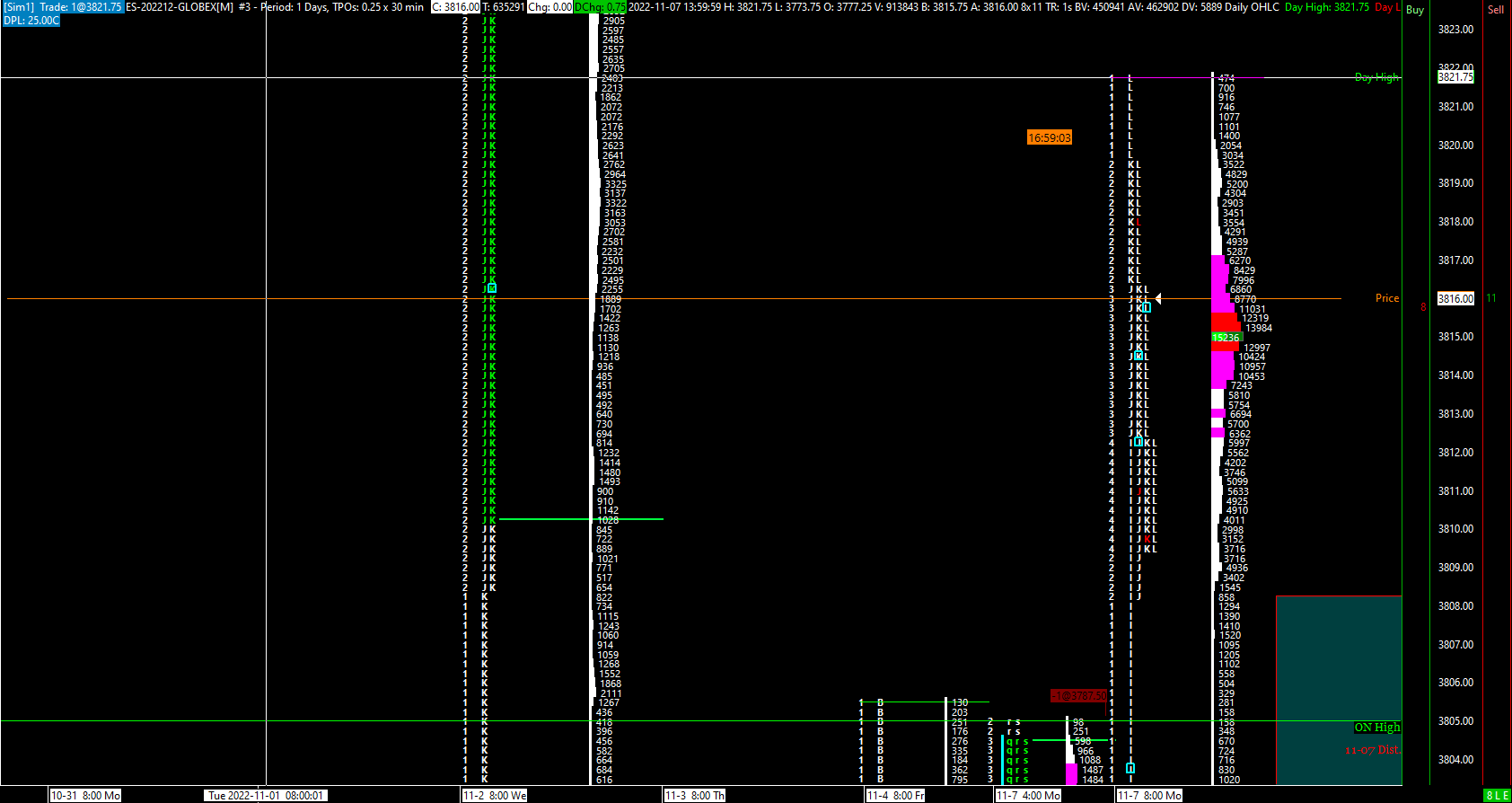Click the cyan square marker on 11-2 profile
Viewport: 1512px width, 803px height.
(x=492, y=287)
